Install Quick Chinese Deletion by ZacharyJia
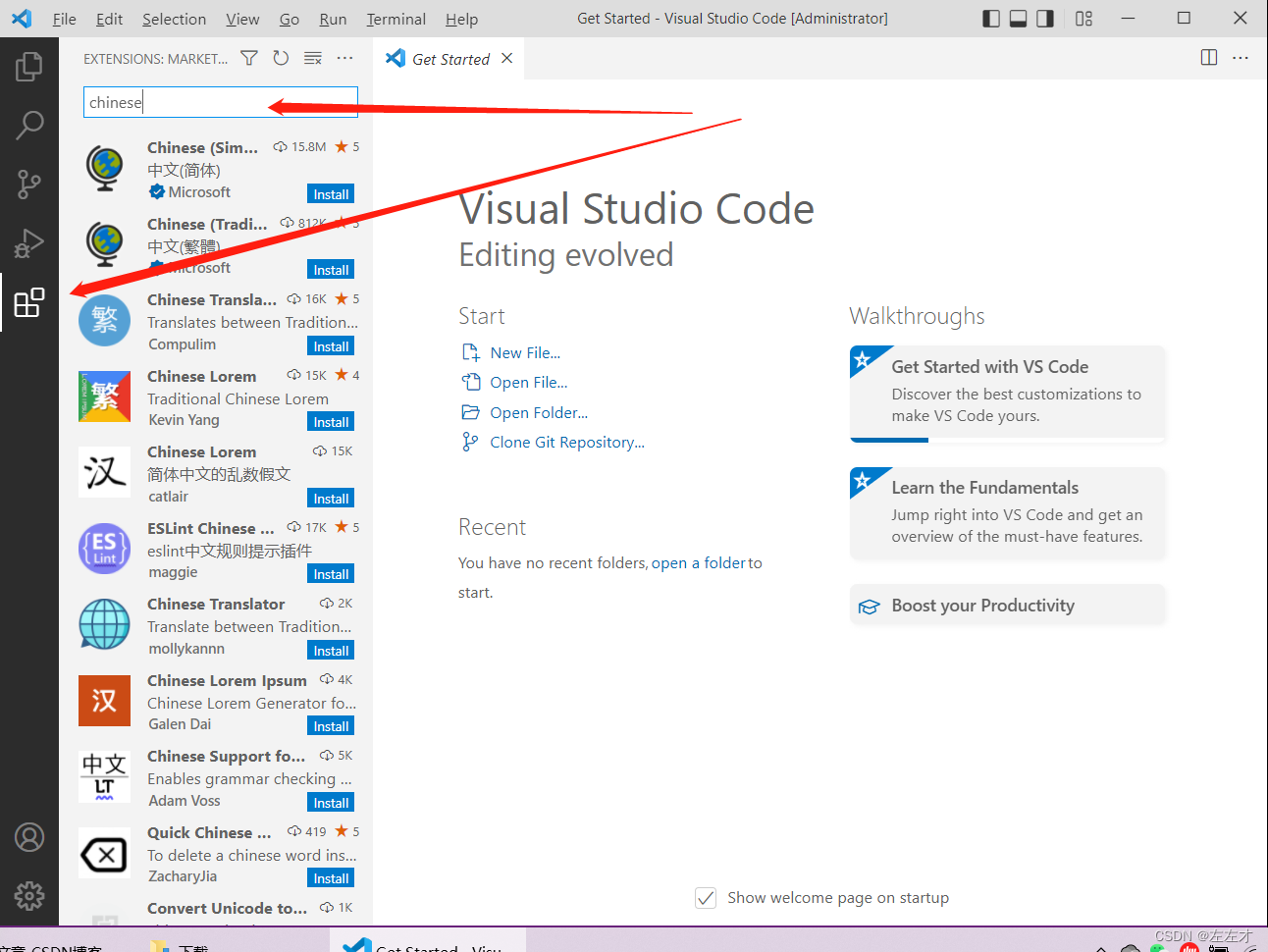Image resolution: width=1268 pixels, height=952 pixels. coord(331,878)
